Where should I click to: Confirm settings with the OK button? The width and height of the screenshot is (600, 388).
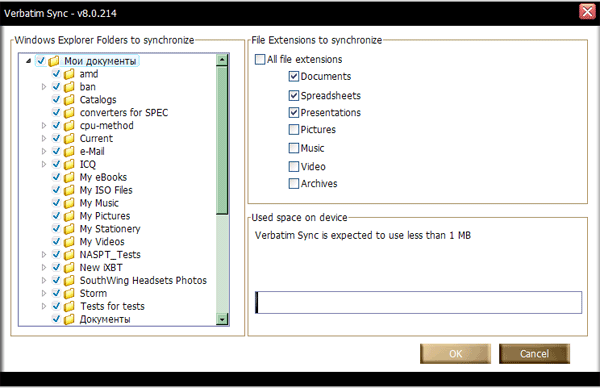coord(455,354)
